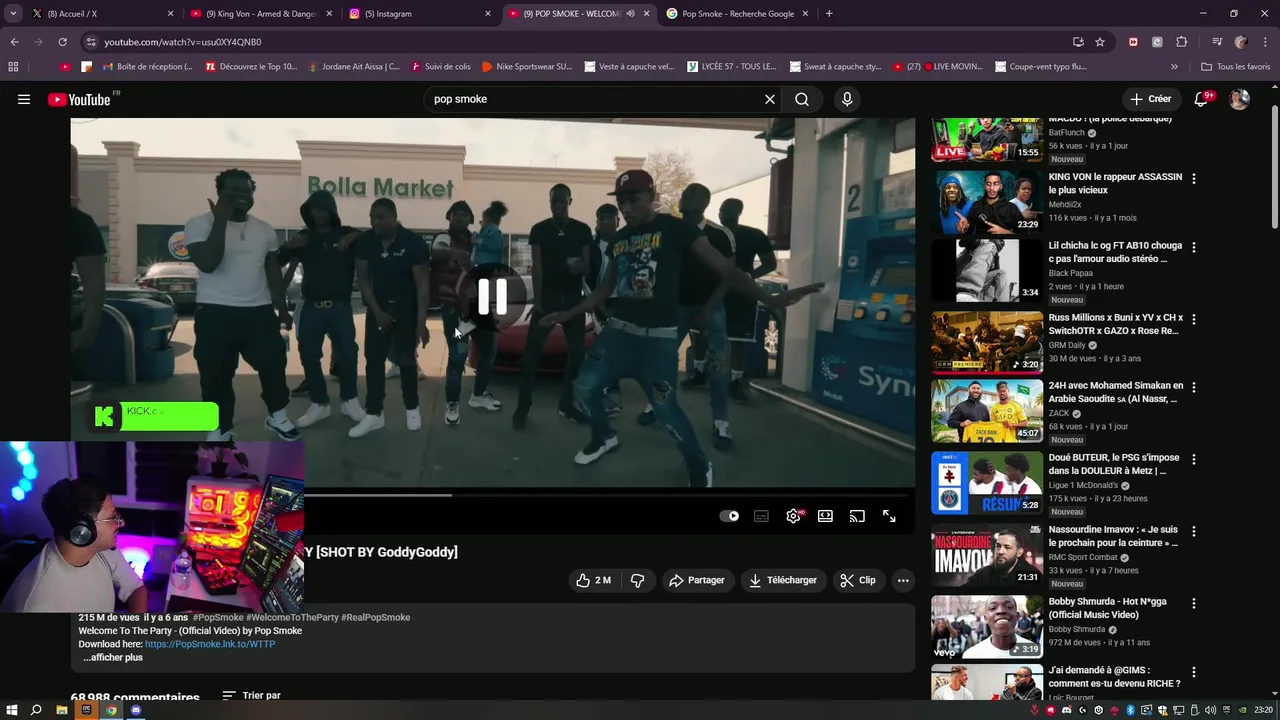This screenshot has width=1280, height=720.
Task: Click the 24H avec Mohamed Simakan title
Action: pos(1115,392)
